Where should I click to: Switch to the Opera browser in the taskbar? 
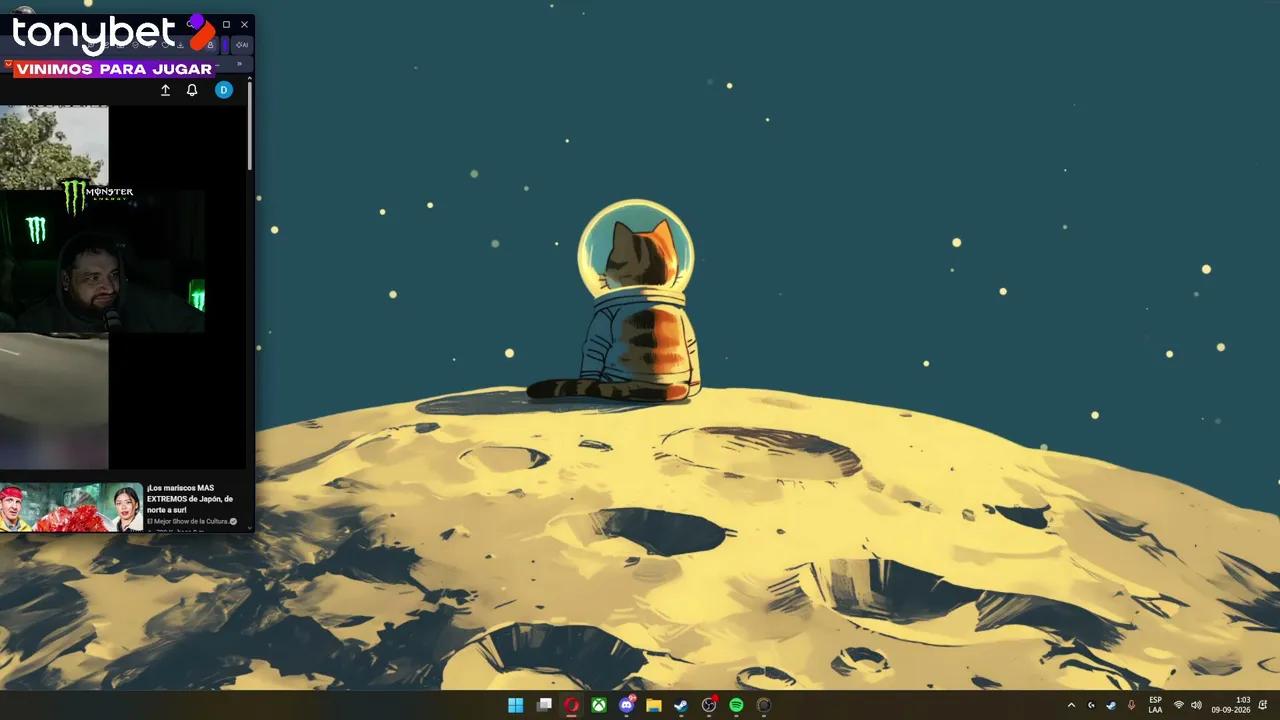(571, 705)
